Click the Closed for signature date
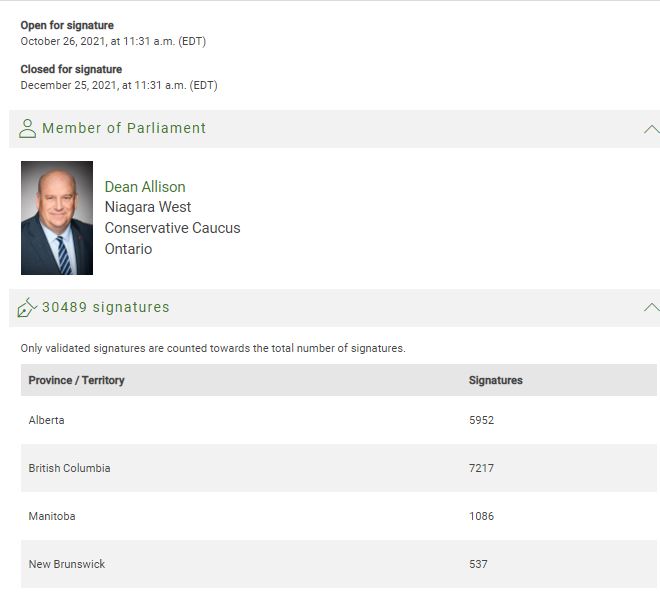Viewport: 660px width, 593px height. (x=119, y=85)
